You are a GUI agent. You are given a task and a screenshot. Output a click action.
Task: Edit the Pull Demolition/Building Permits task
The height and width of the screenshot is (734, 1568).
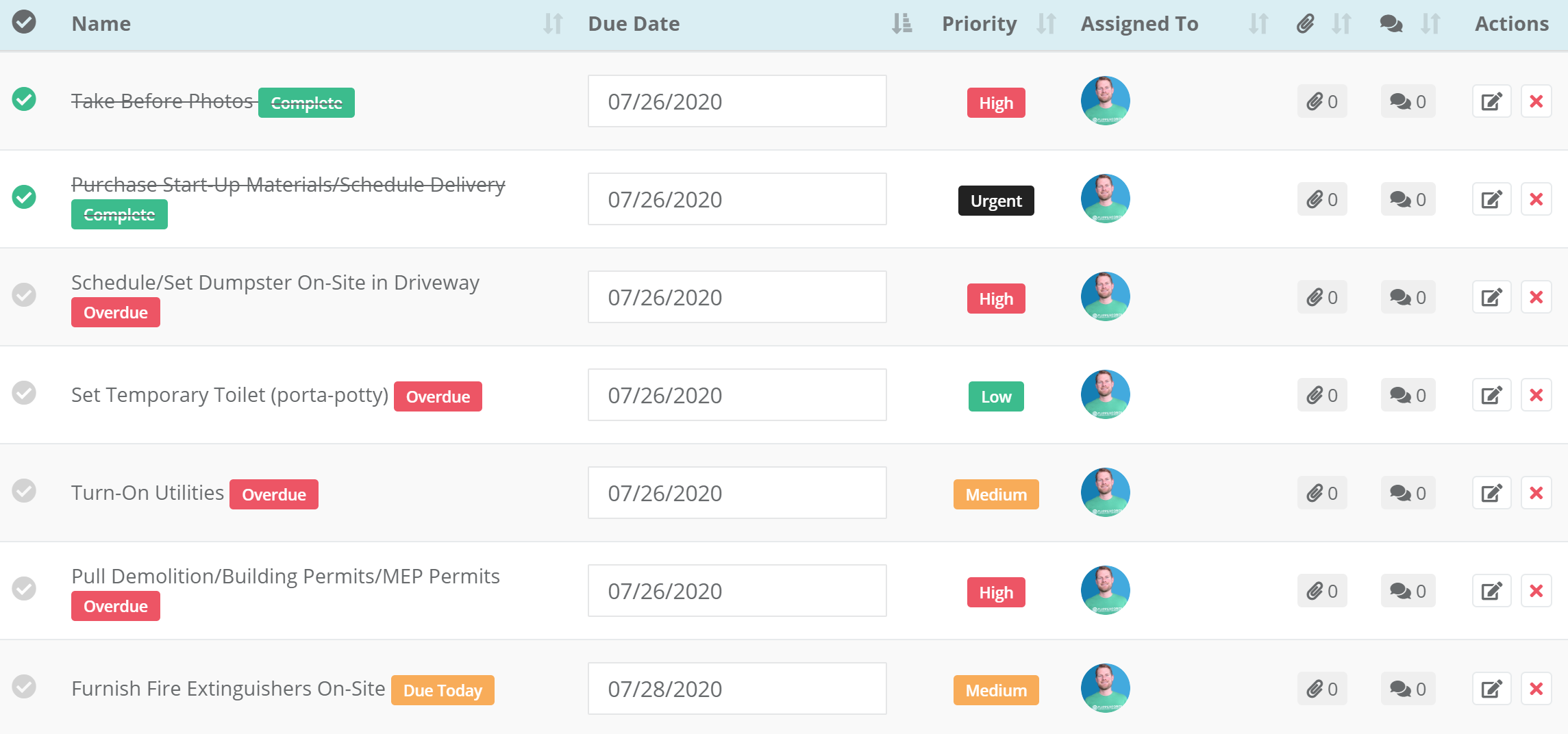1491,591
